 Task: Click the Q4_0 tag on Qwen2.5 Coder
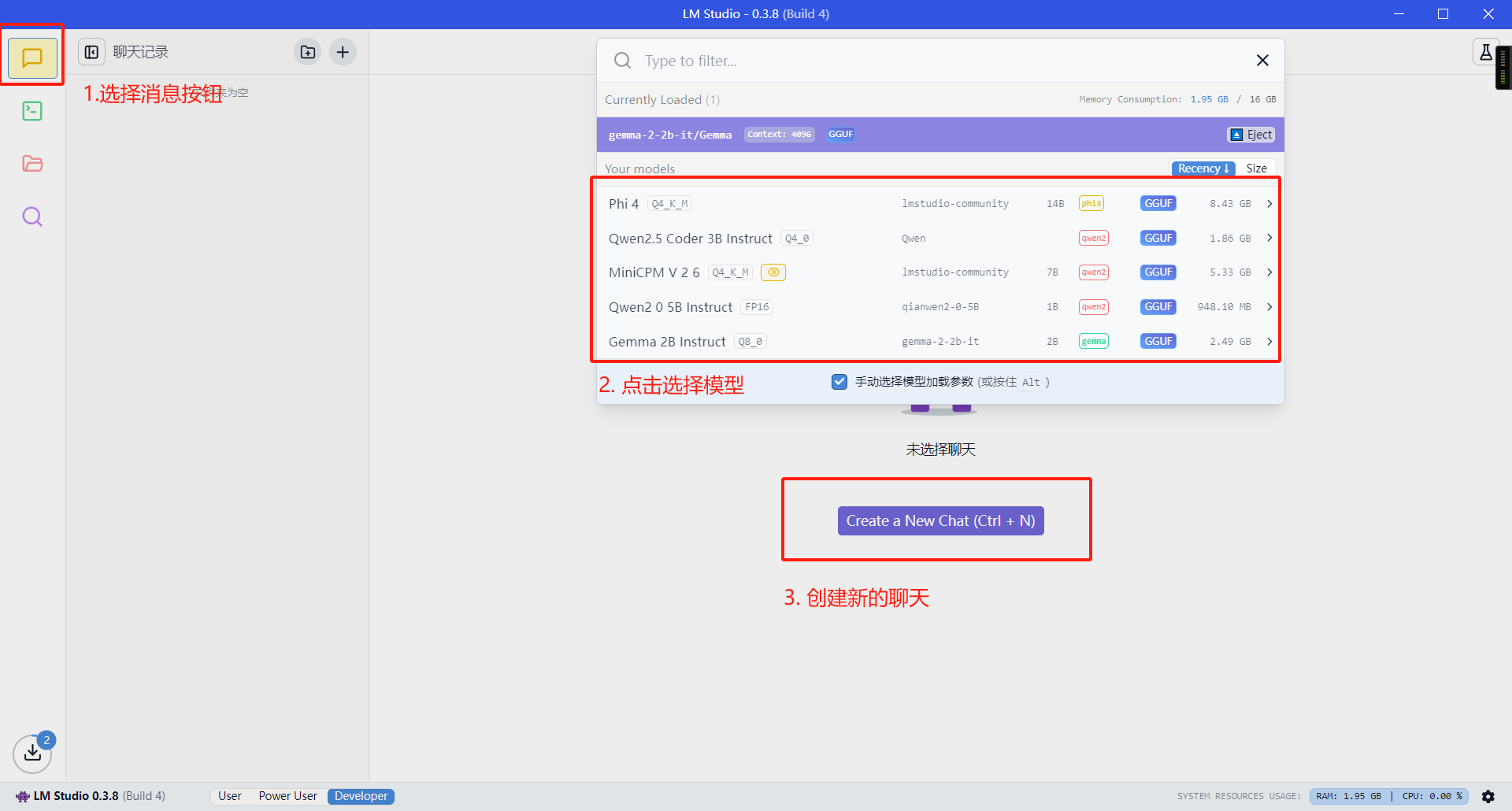pos(797,239)
